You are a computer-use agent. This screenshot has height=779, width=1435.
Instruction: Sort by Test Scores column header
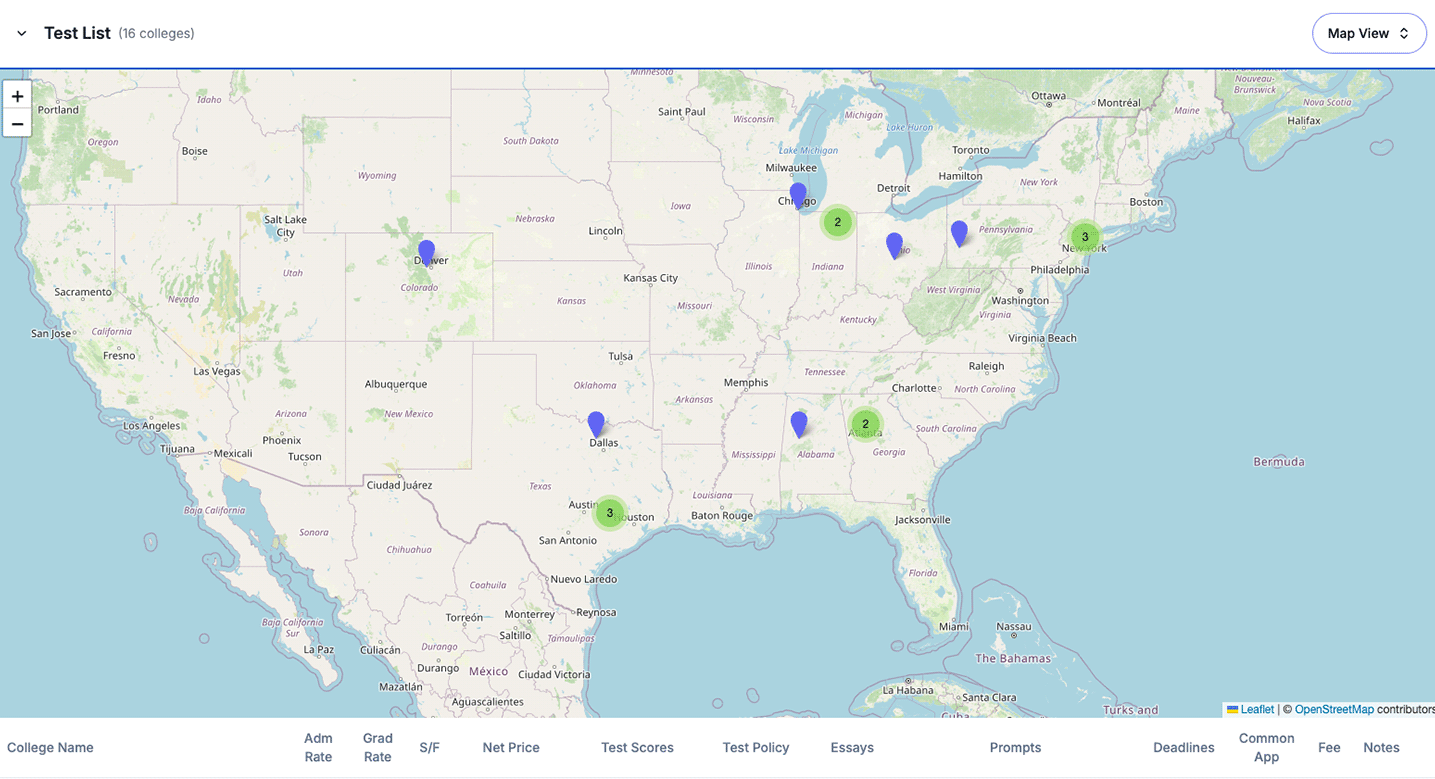click(637, 748)
